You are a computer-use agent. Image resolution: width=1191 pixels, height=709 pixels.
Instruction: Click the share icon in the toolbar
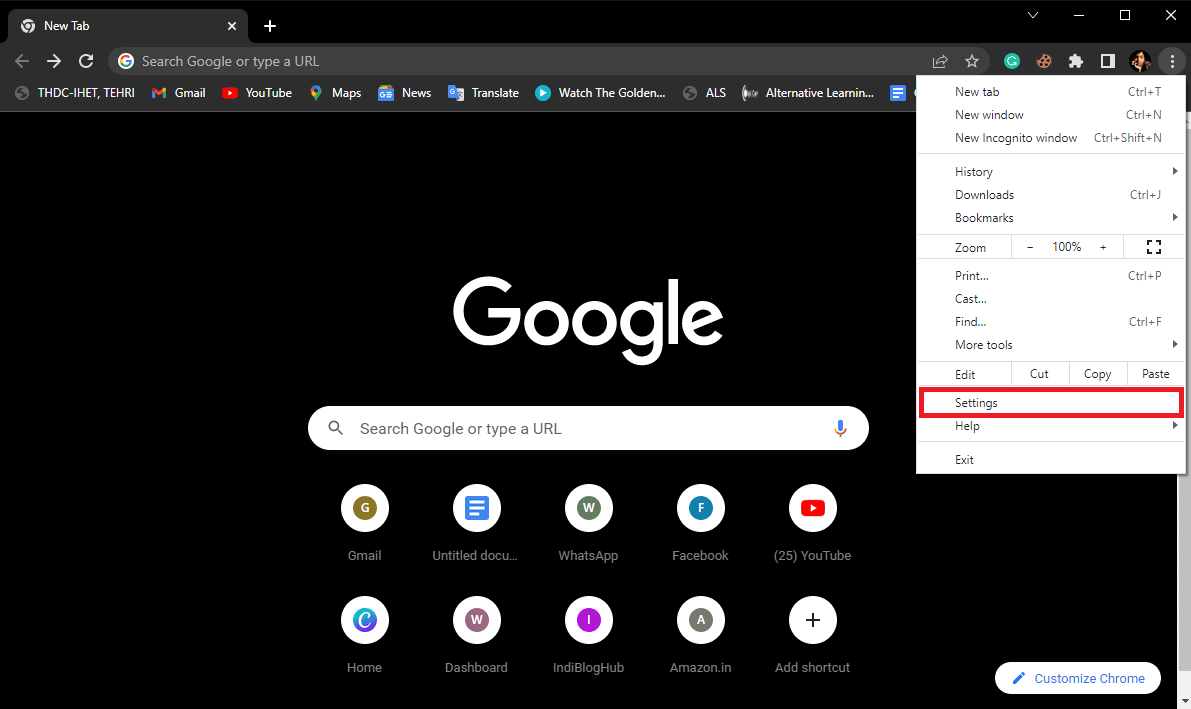pyautogui.click(x=940, y=61)
